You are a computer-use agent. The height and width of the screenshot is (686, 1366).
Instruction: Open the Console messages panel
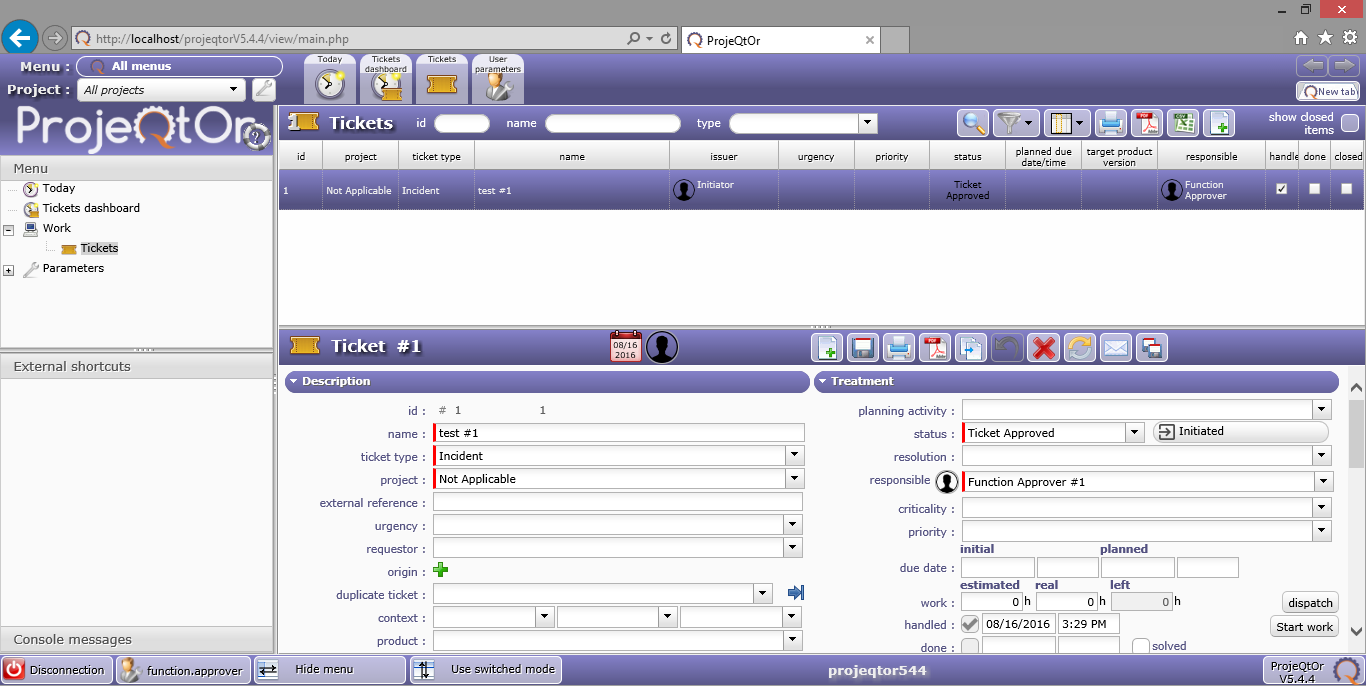coord(137,639)
